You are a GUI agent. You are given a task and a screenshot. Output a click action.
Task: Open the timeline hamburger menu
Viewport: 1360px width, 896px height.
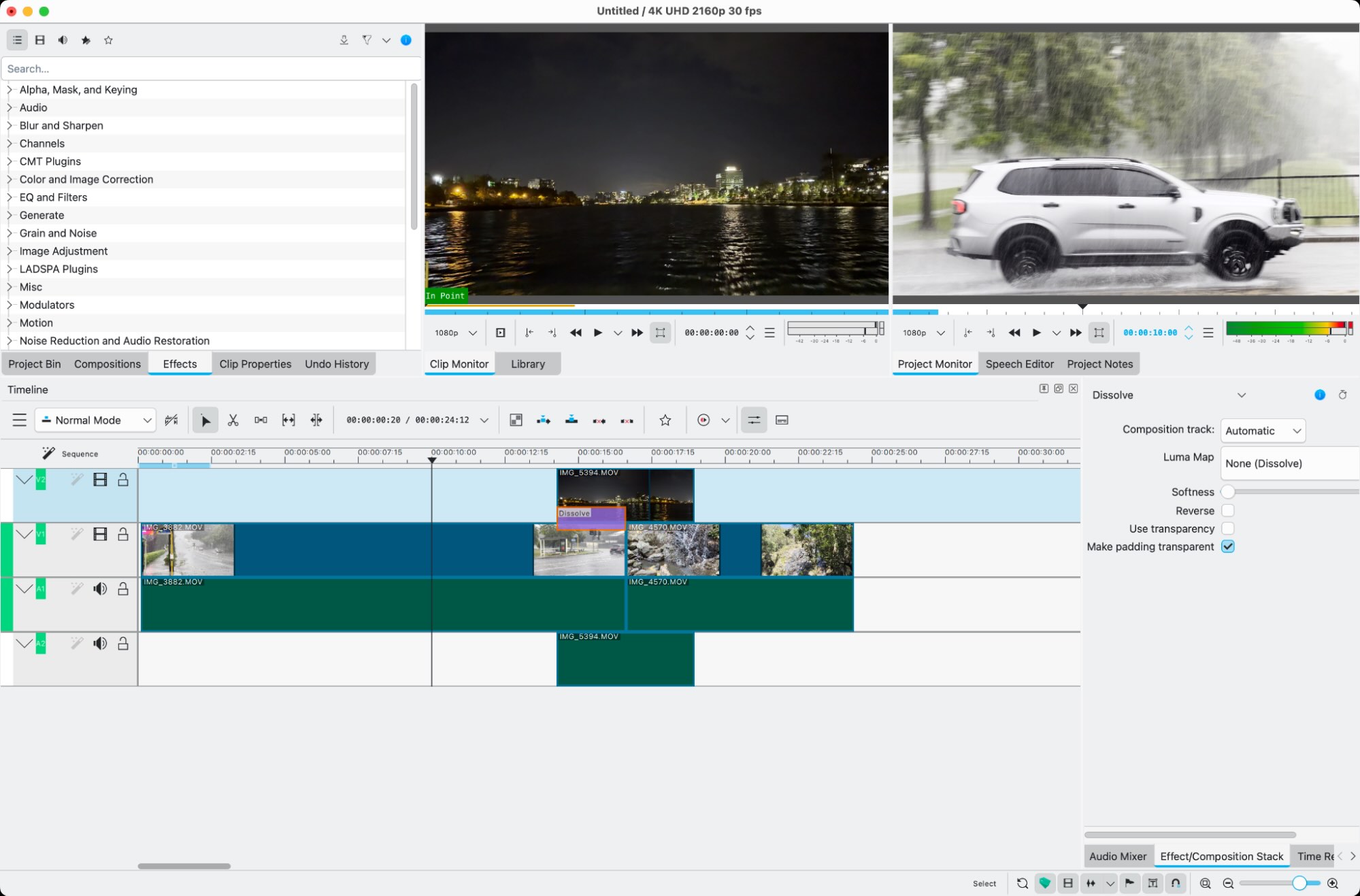click(19, 420)
